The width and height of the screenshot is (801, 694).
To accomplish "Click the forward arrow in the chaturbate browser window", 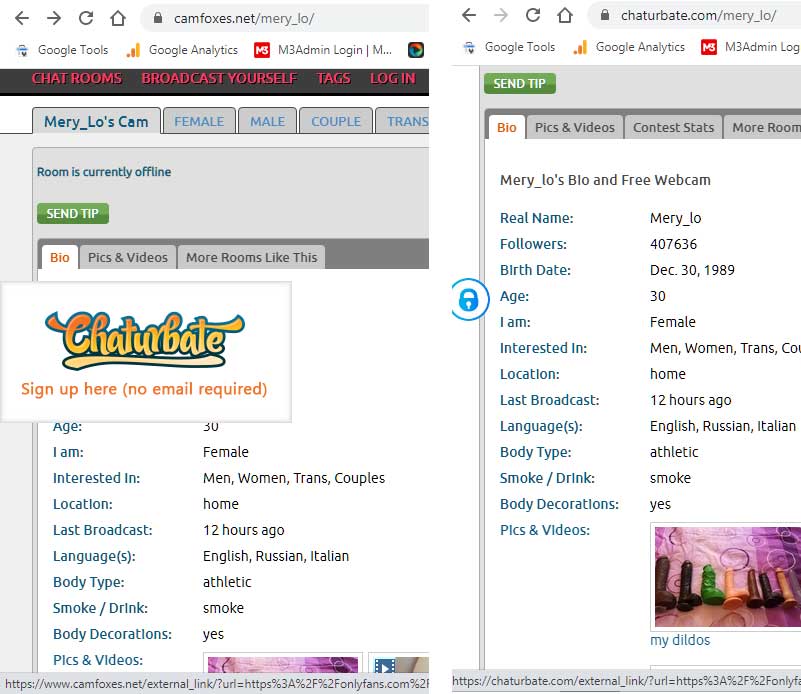I will (501, 15).
